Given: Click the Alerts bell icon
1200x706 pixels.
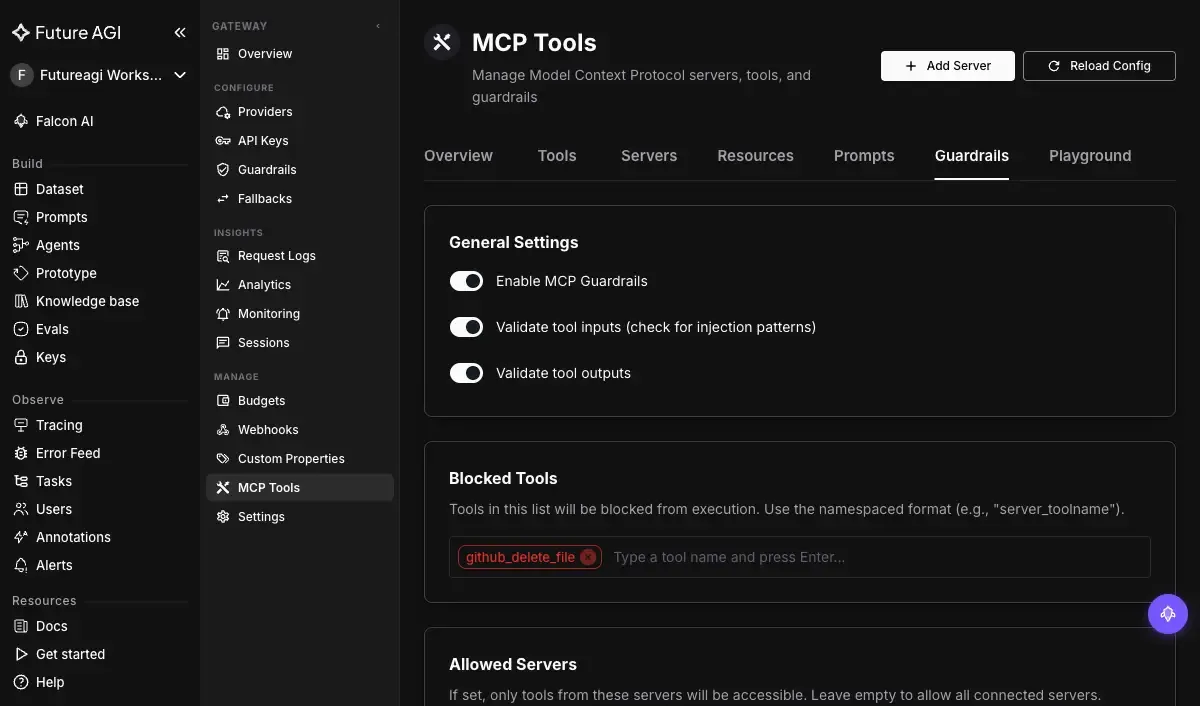Looking at the screenshot, I should point(21,565).
